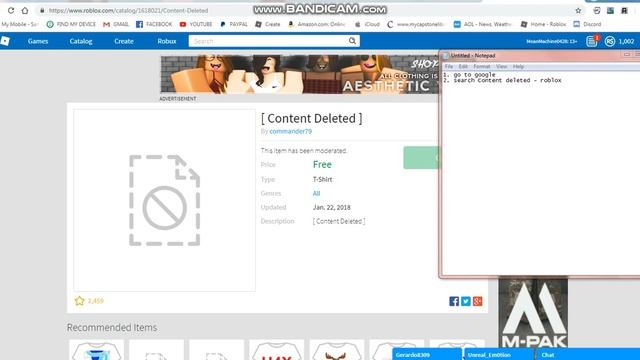This screenshot has height=360, width=640.
Task: Open the YOUTUBE bookmark
Action: click(196, 24)
